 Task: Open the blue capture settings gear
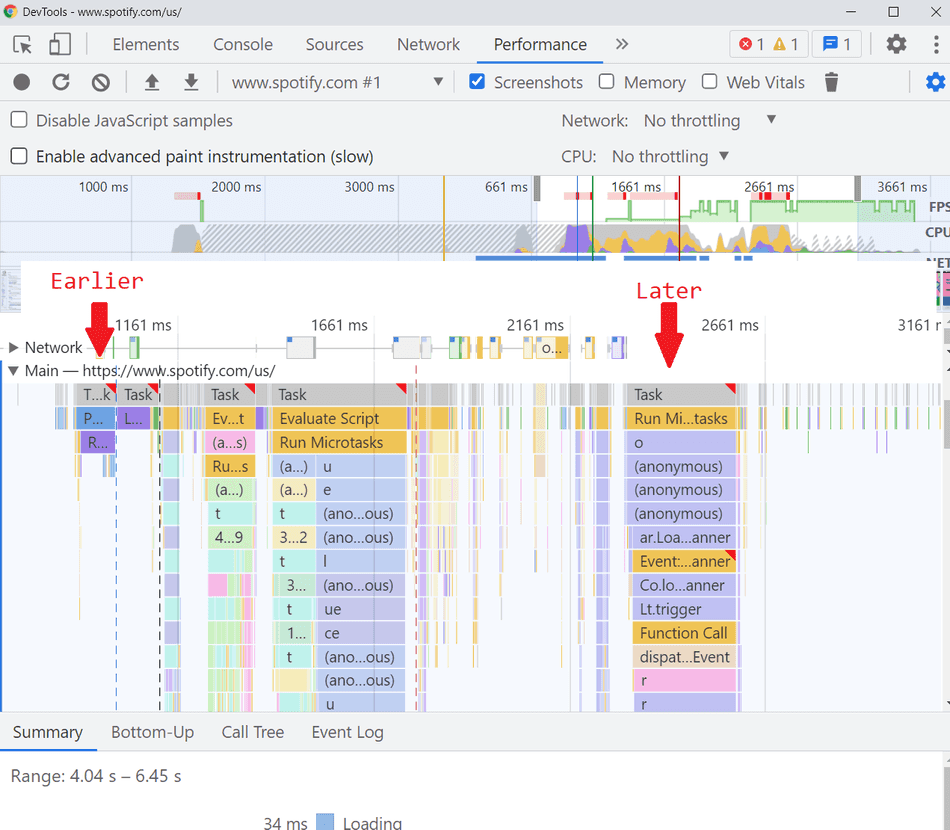click(935, 83)
